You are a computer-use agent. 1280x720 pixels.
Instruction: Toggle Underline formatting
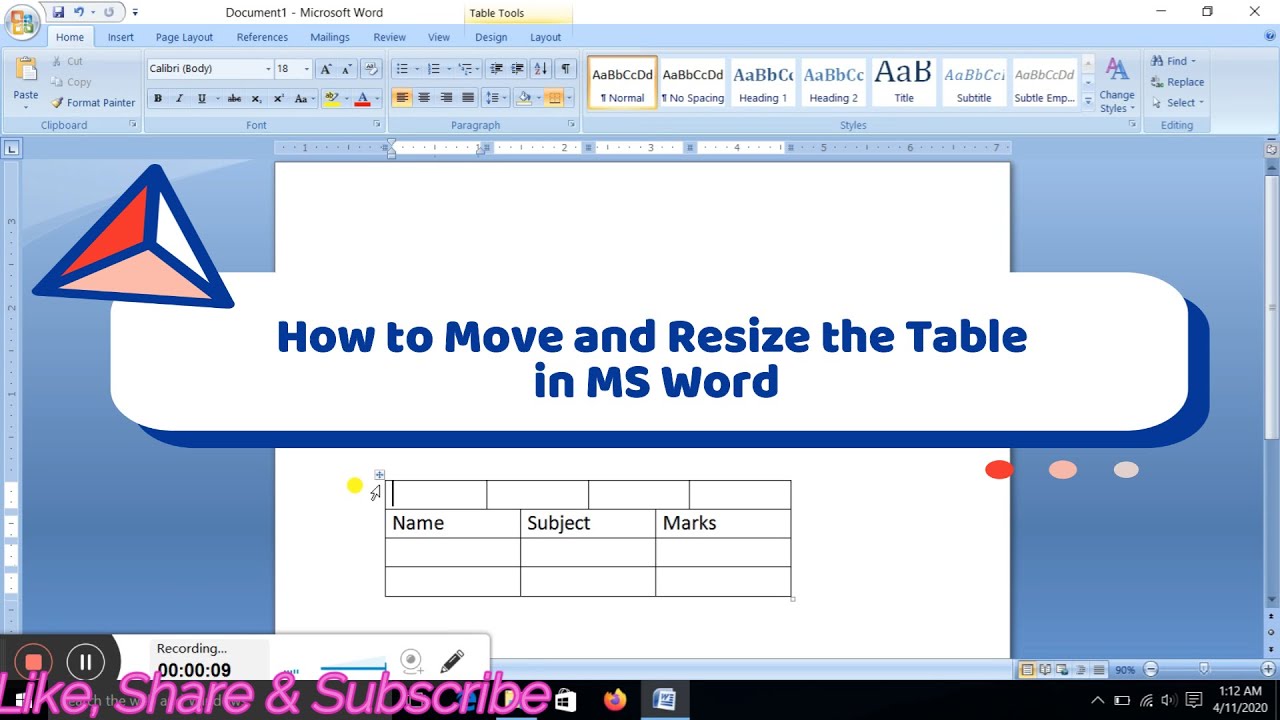[202, 98]
